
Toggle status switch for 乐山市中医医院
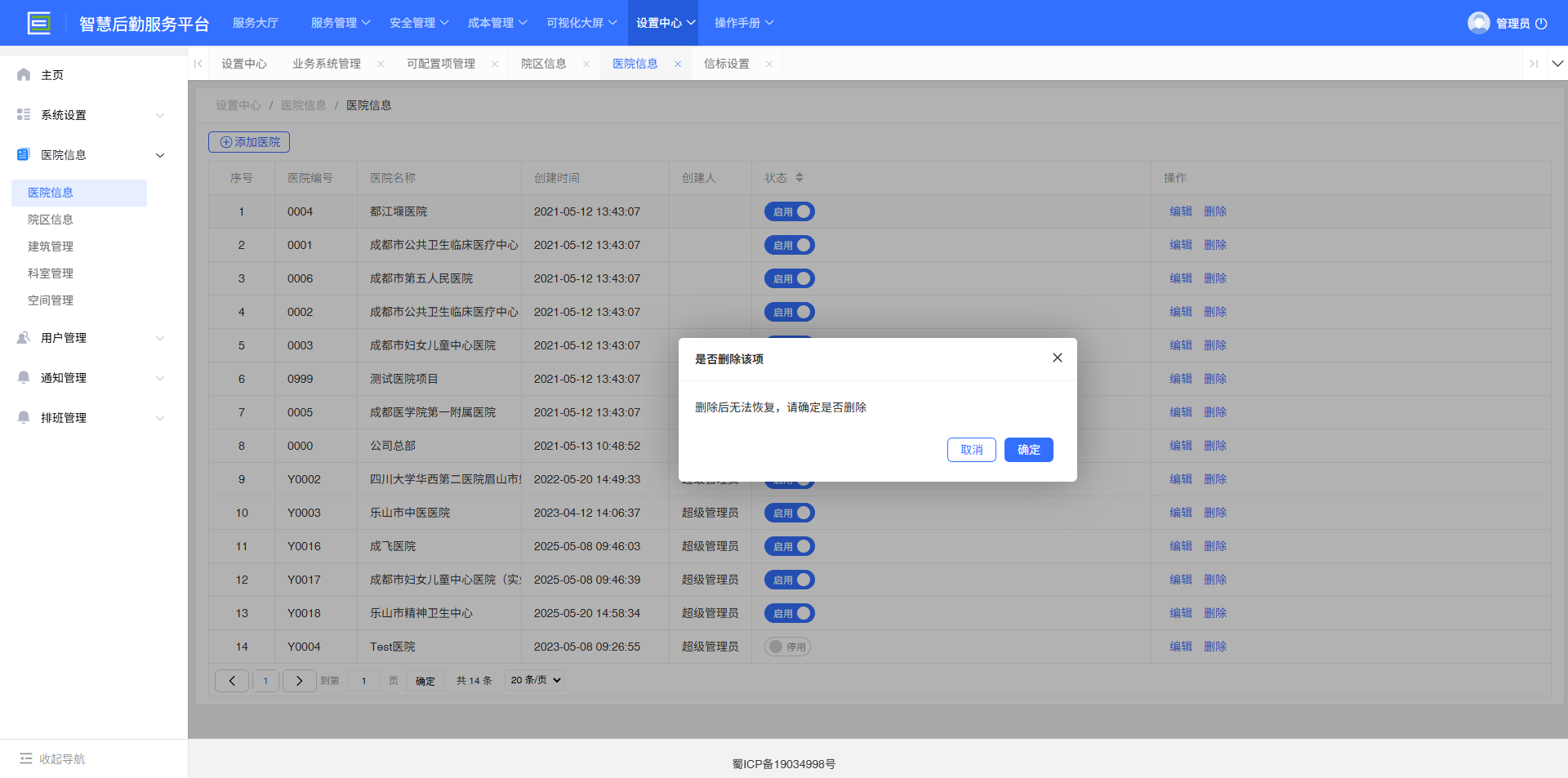[790, 513]
